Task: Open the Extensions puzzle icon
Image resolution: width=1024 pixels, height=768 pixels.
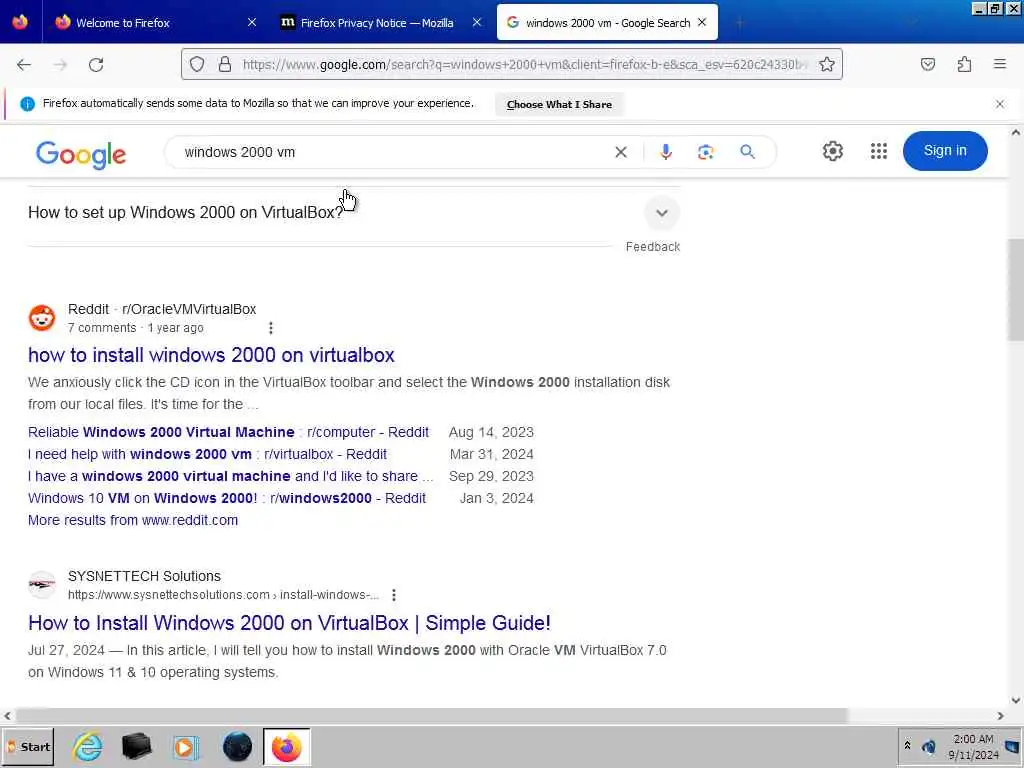Action: click(x=965, y=64)
